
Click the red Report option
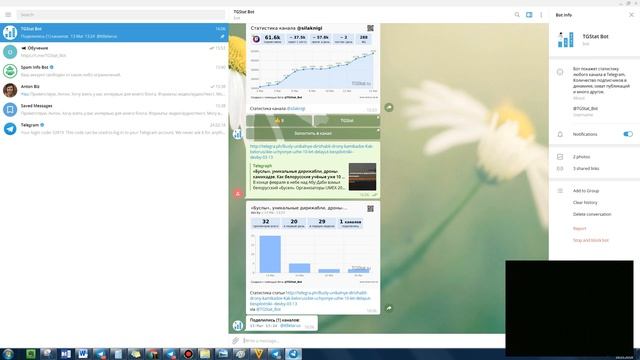pyautogui.click(x=579, y=229)
